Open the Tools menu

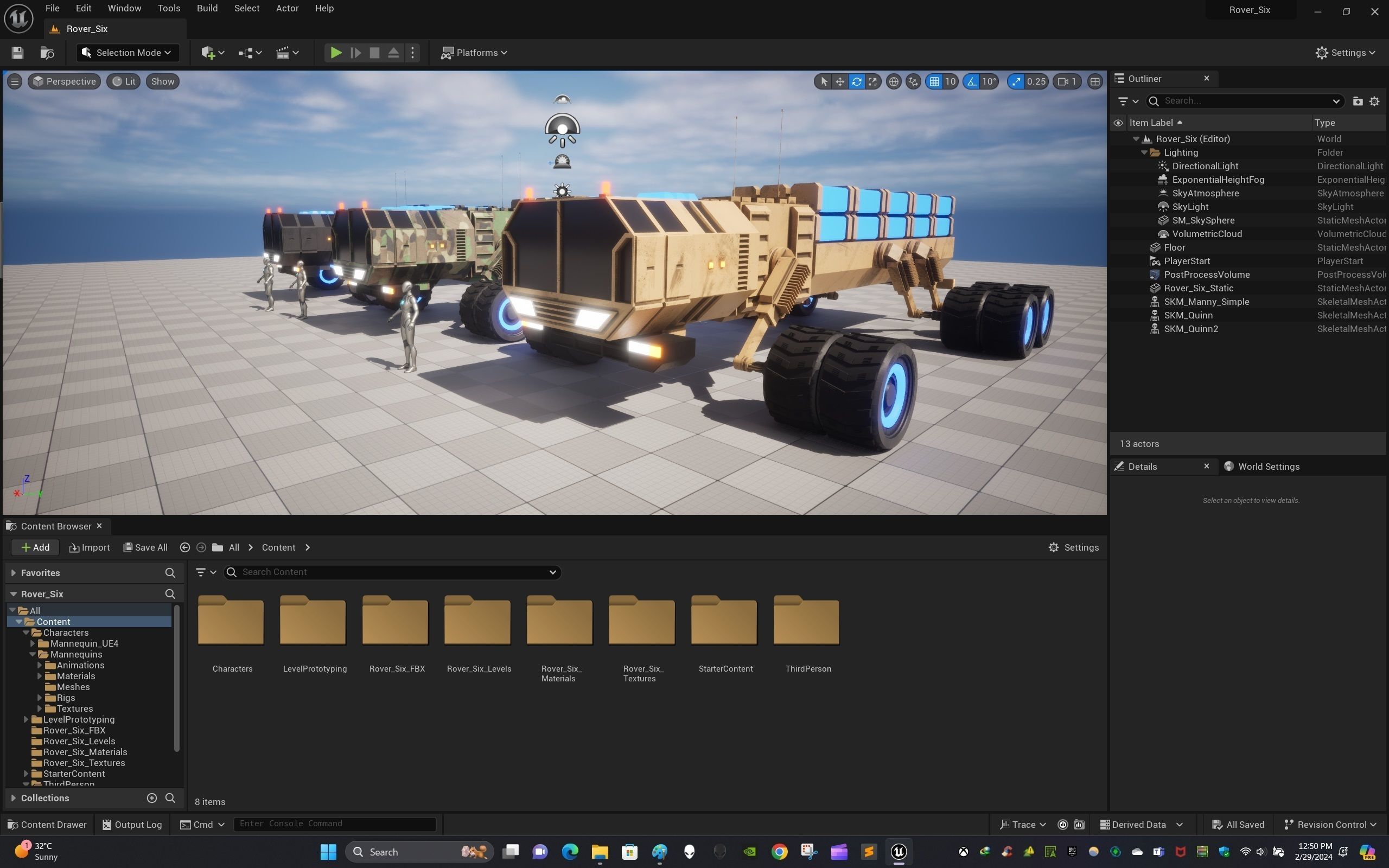click(169, 9)
